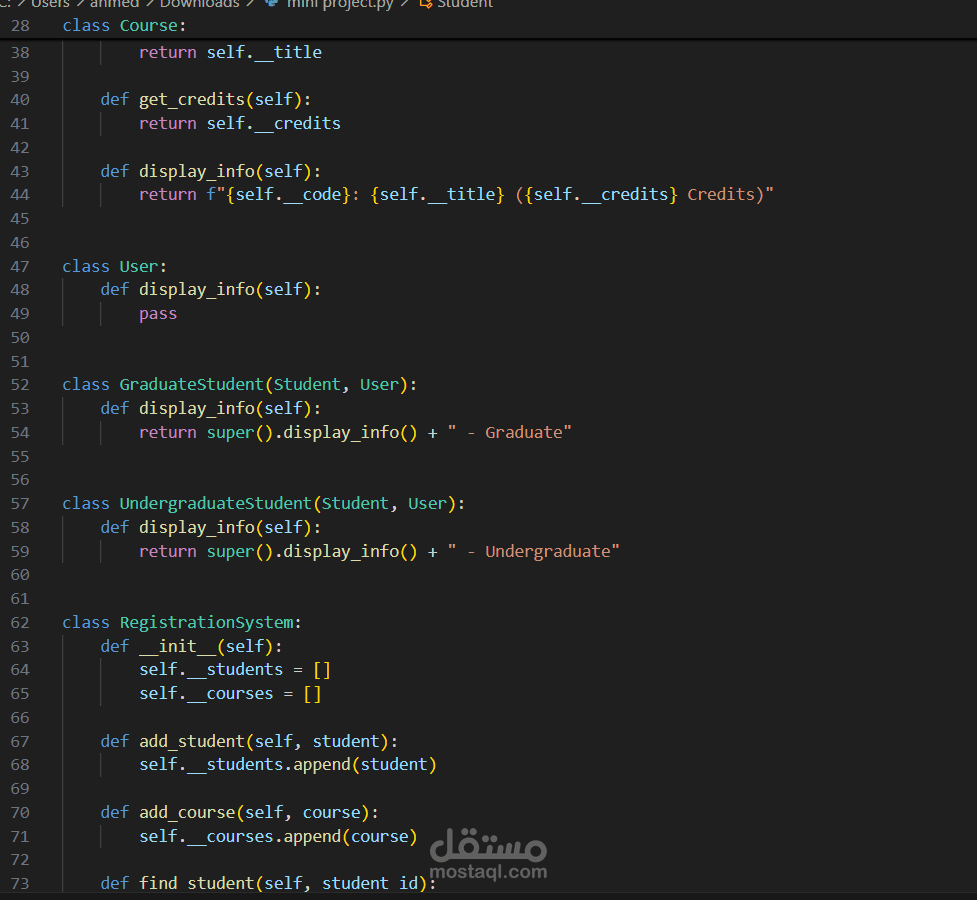
Task: Click User base class on line 57
Action: click(x=427, y=504)
